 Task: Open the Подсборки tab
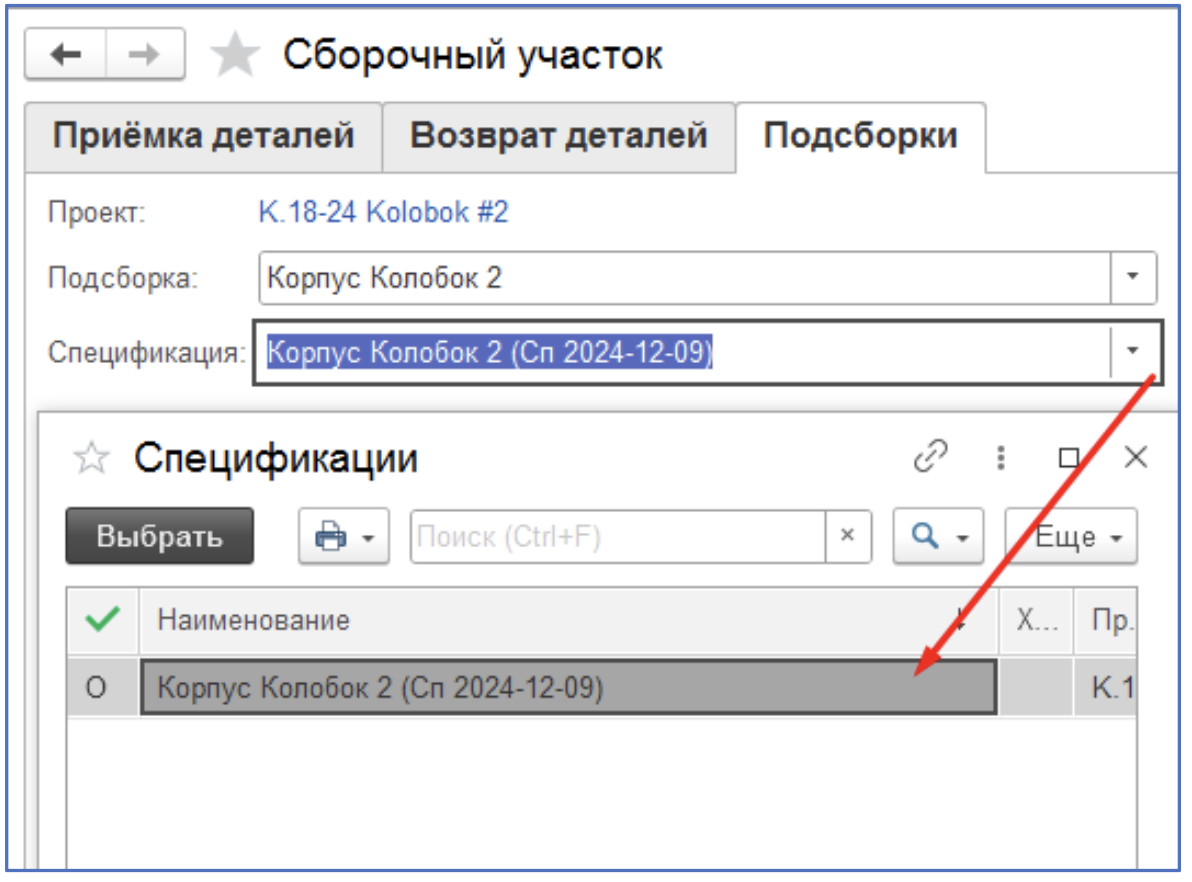[860, 136]
